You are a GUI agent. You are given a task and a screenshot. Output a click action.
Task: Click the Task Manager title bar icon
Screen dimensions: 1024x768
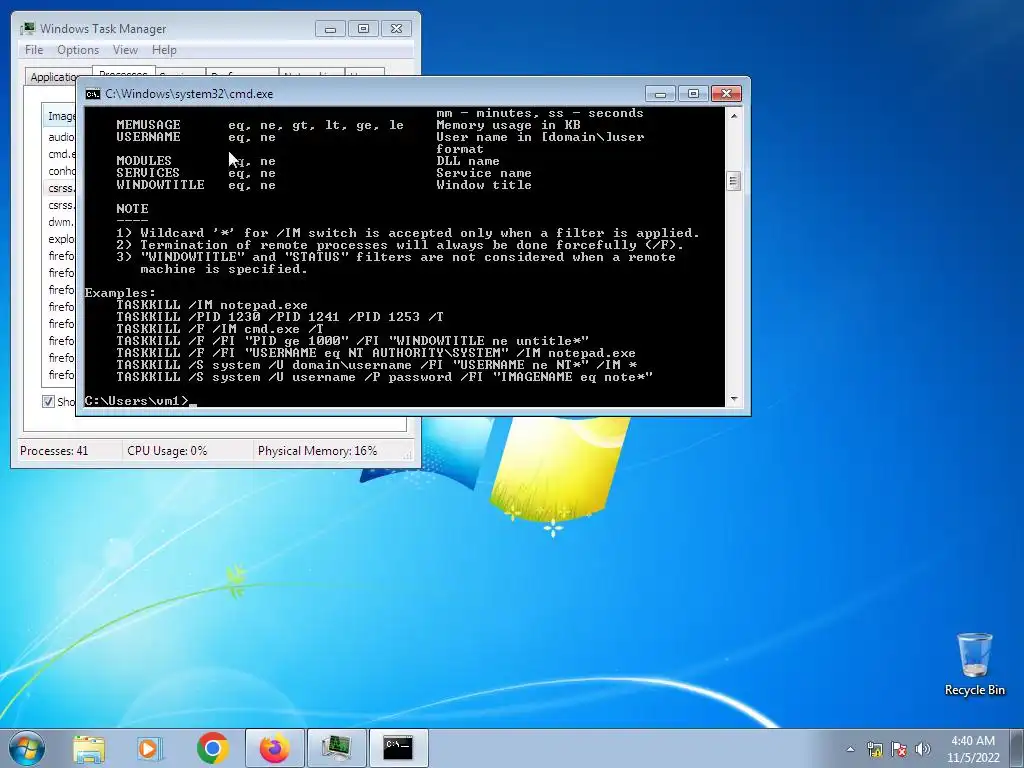pos(28,29)
